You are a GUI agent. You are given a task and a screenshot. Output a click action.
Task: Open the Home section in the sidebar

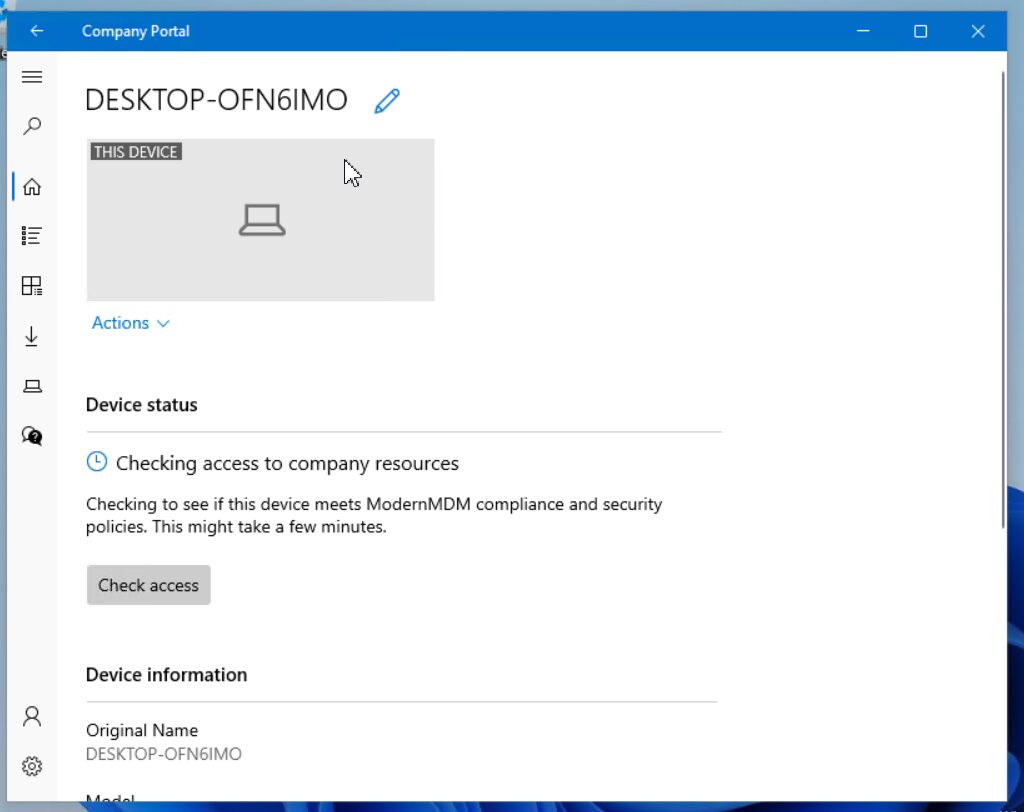tap(32, 186)
